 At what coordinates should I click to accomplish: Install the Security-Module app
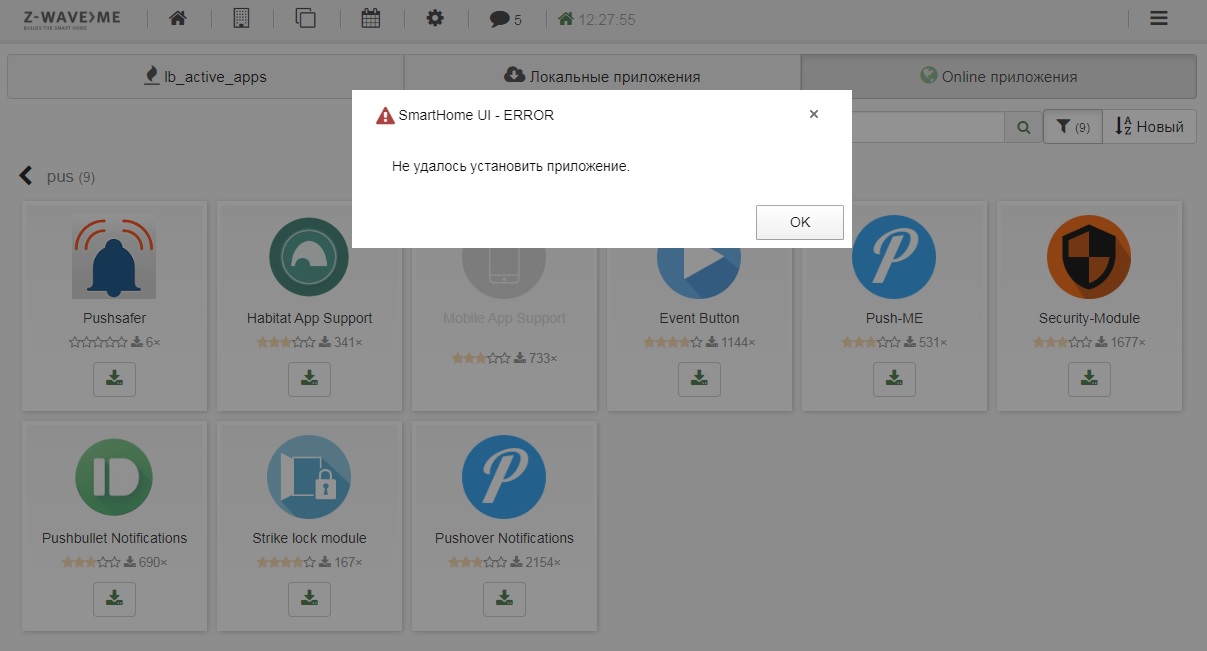click(1089, 379)
